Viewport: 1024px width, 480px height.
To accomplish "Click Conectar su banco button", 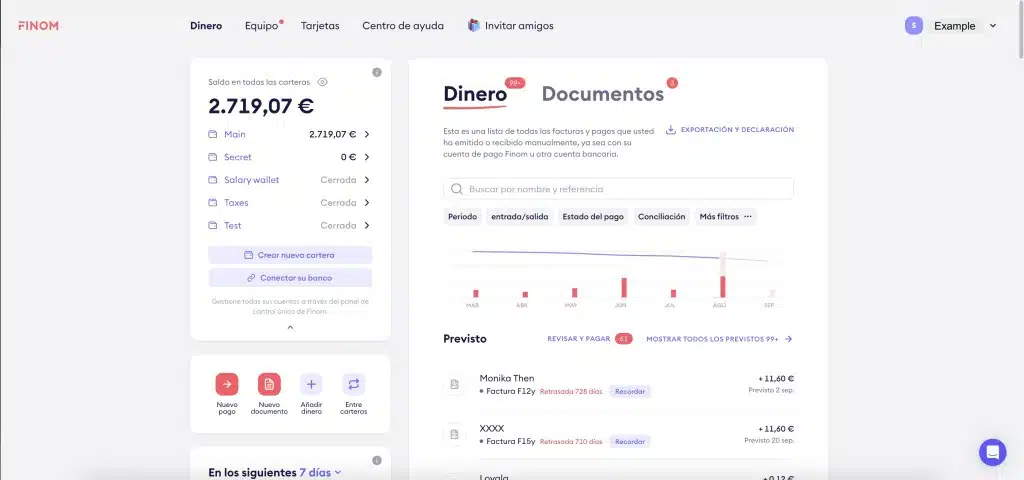I will pyautogui.click(x=290, y=278).
